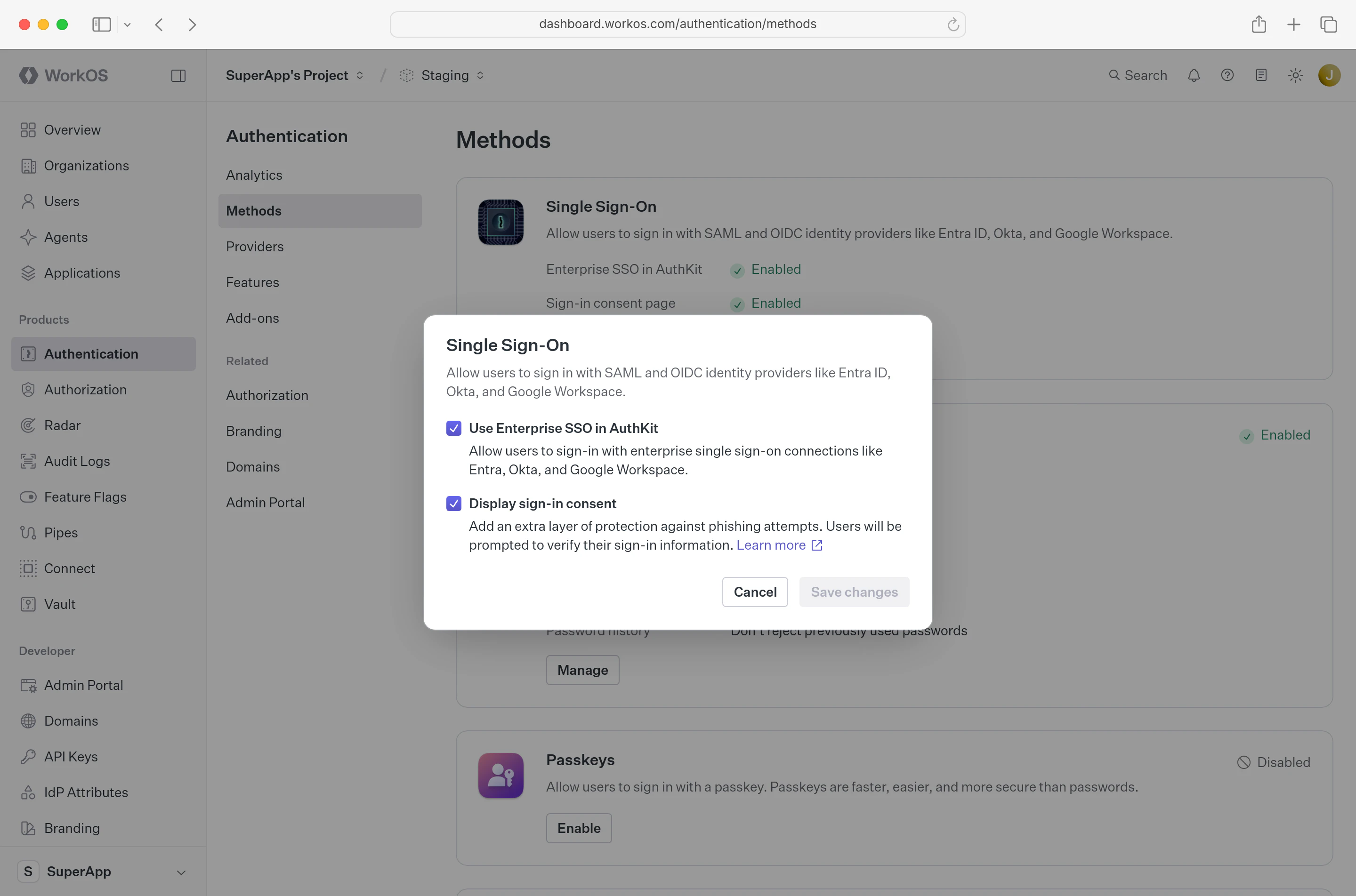Reload the page in address bar

click(953, 24)
